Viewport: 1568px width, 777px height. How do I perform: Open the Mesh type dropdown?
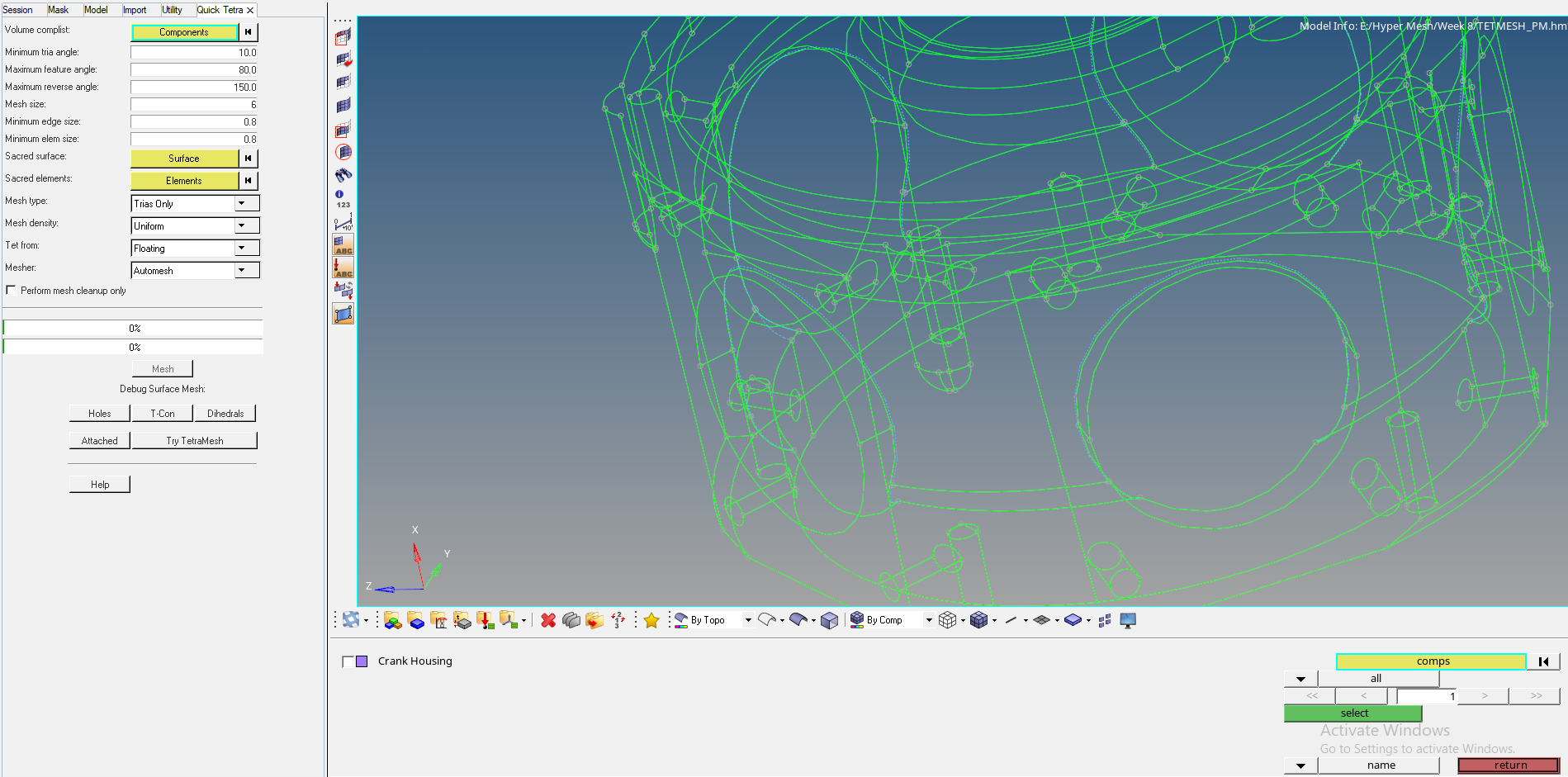click(x=242, y=204)
